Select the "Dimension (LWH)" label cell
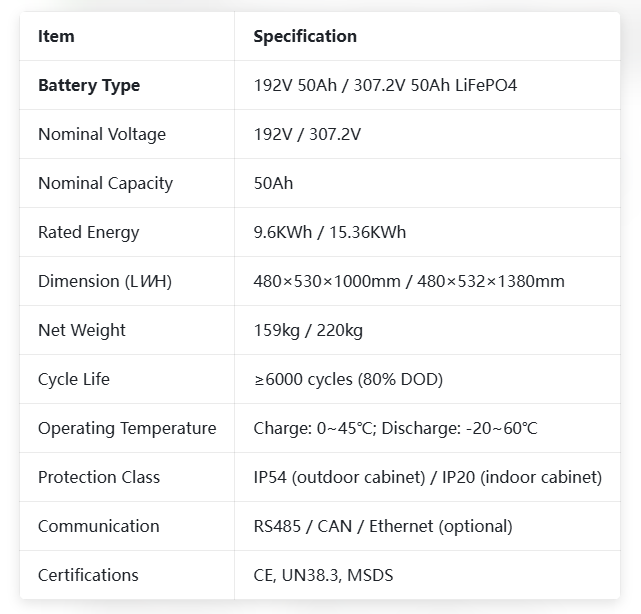This screenshot has width=641, height=614. point(105,281)
